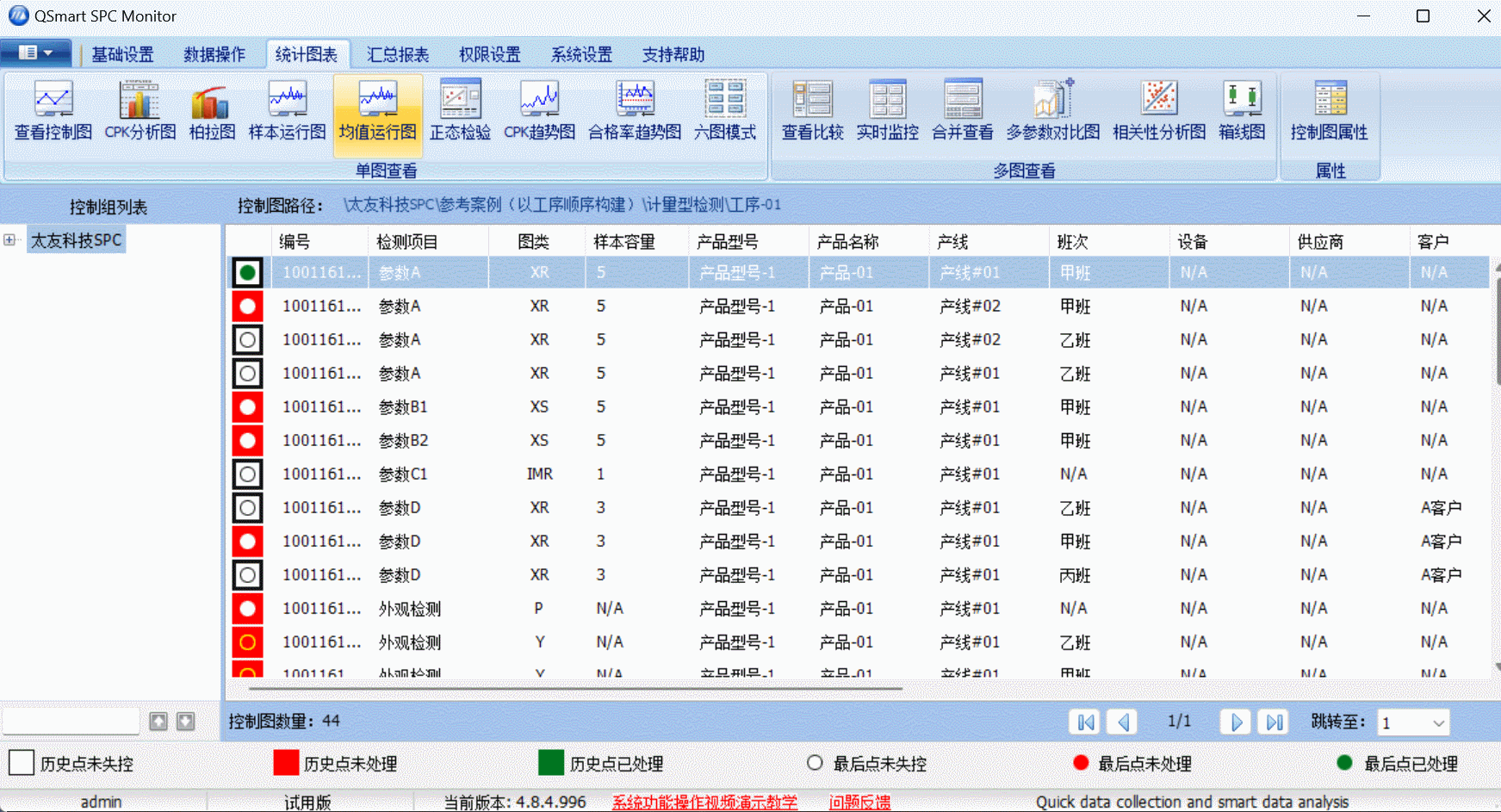Expand the 太友科技SPC tree node
The width and height of the screenshot is (1501, 812).
click(x=9, y=239)
